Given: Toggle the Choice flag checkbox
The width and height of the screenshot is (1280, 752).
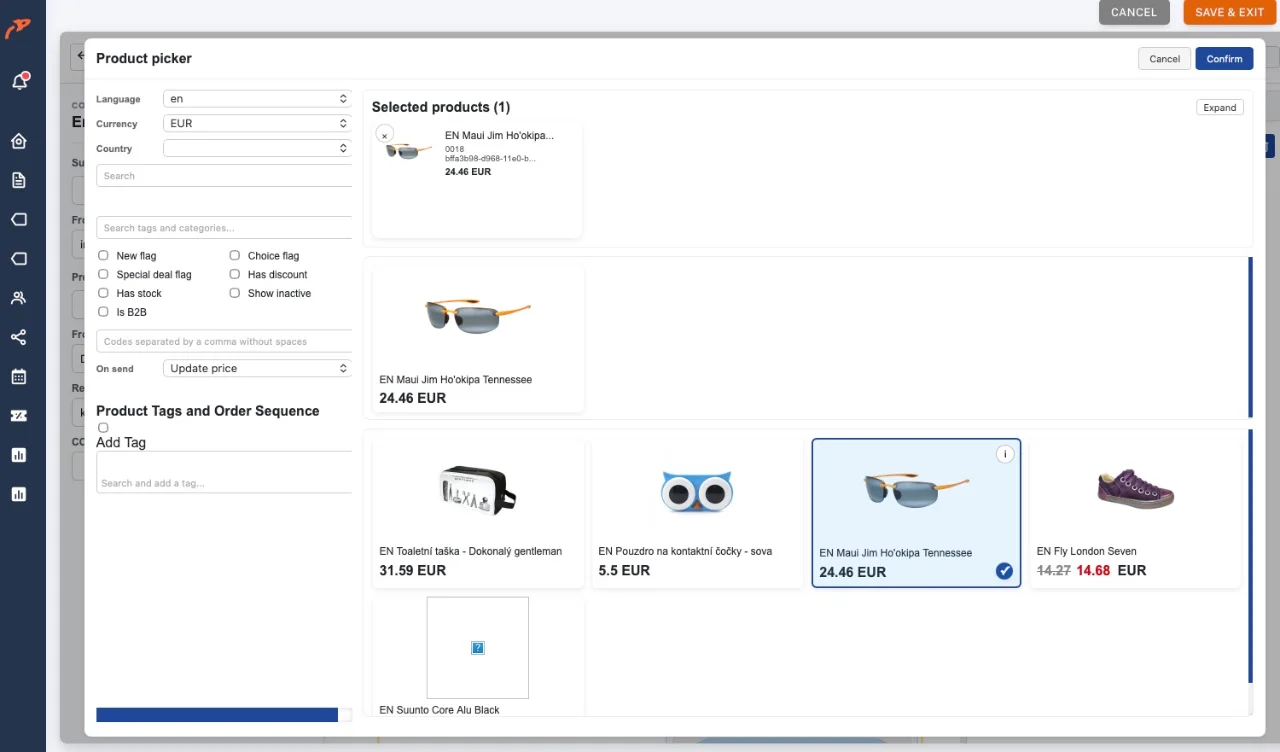Looking at the screenshot, I should [x=235, y=255].
